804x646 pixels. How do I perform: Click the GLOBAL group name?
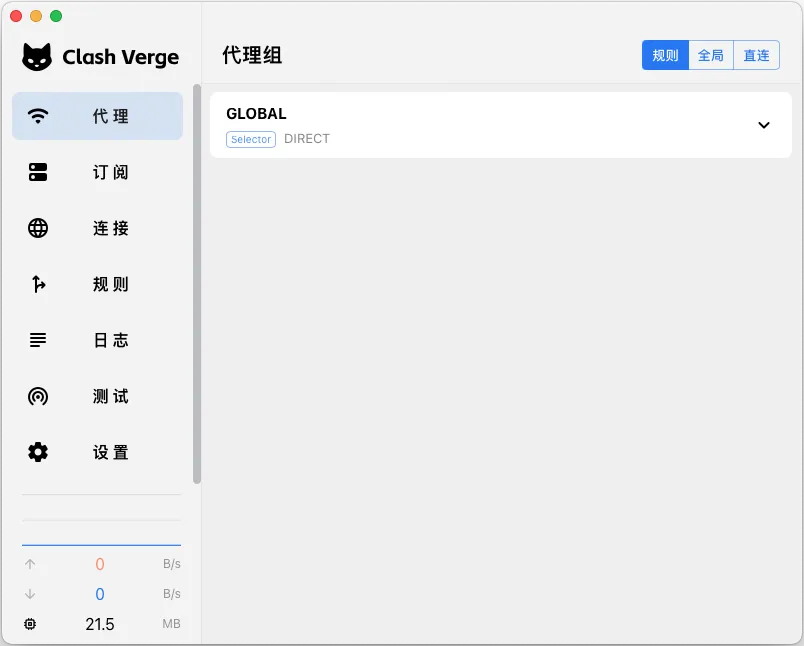(x=256, y=113)
